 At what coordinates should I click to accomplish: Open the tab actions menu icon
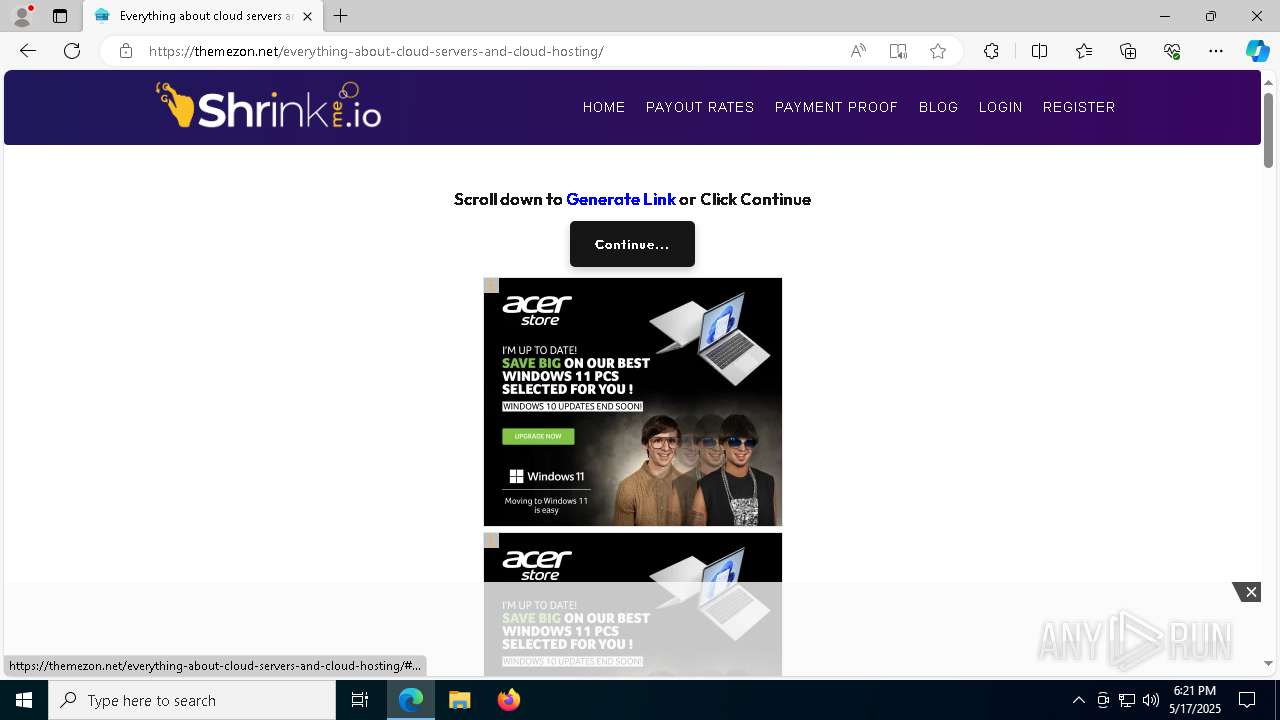tap(60, 16)
